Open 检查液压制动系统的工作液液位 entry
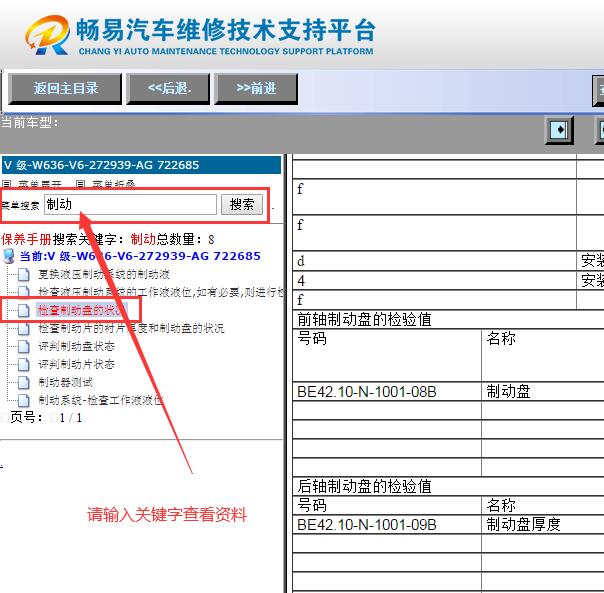The width and height of the screenshot is (604, 593). (x=161, y=292)
